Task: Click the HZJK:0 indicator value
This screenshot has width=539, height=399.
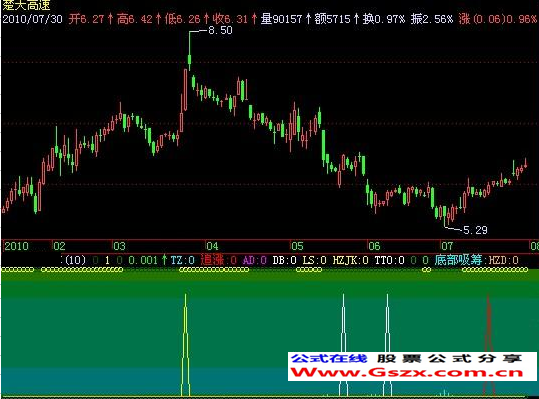Action: [x=350, y=260]
